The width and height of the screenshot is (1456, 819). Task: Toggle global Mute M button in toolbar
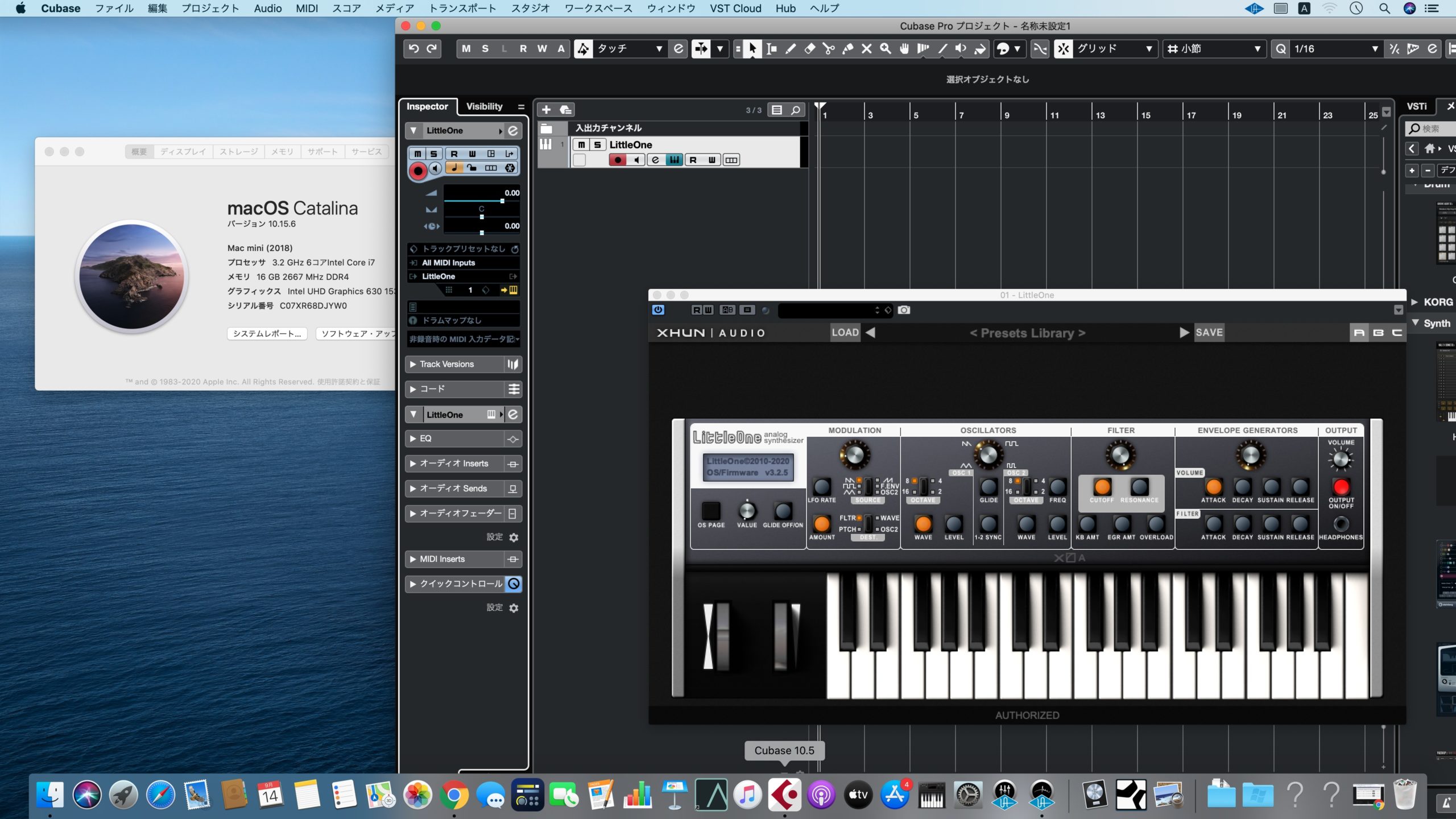point(466,49)
